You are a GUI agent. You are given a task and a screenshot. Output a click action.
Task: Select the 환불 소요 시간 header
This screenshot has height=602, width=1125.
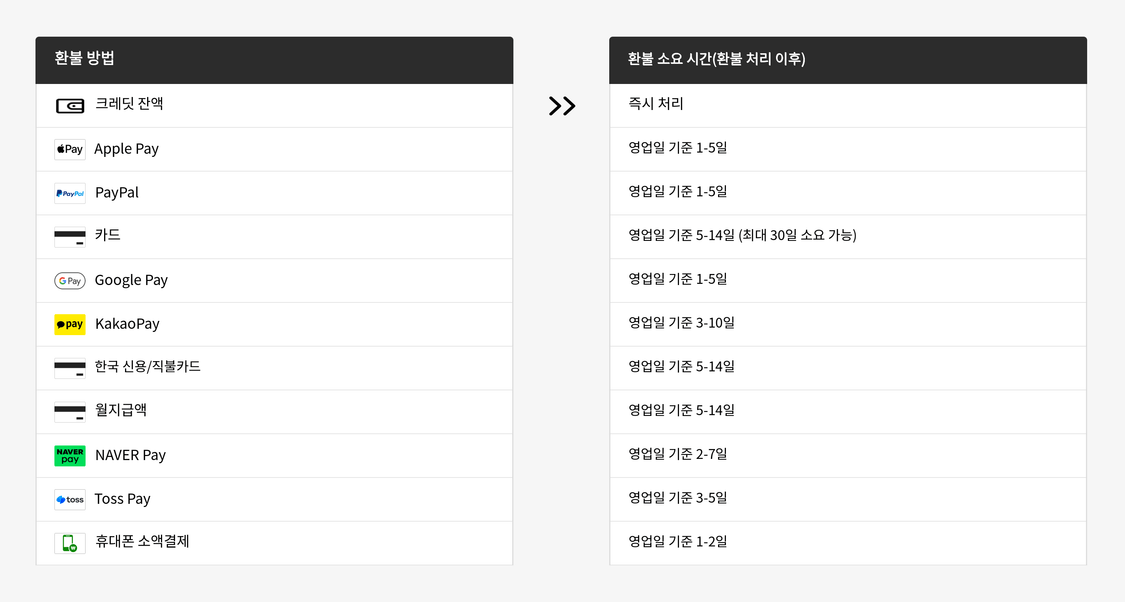(847, 60)
